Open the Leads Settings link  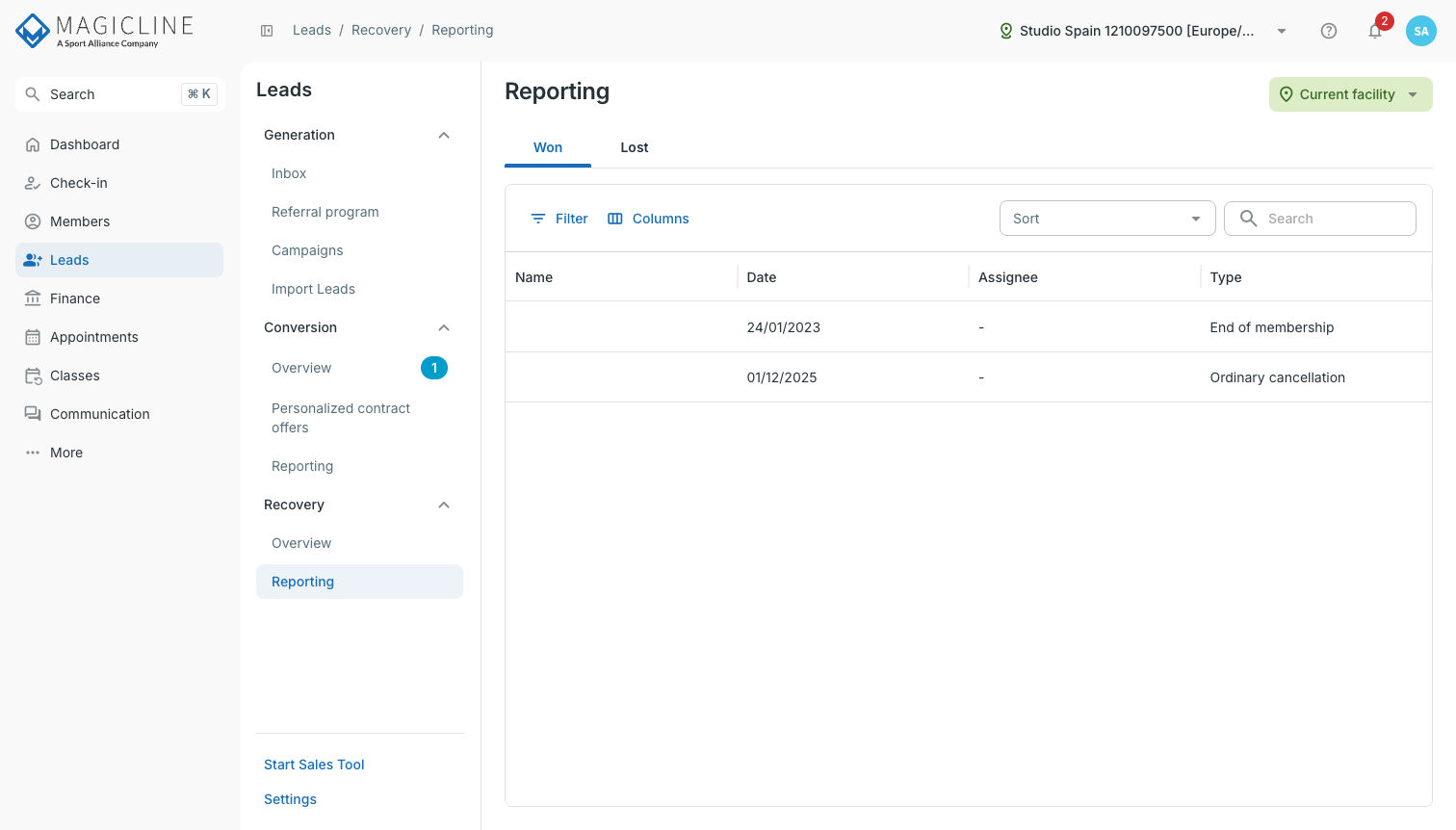290,799
